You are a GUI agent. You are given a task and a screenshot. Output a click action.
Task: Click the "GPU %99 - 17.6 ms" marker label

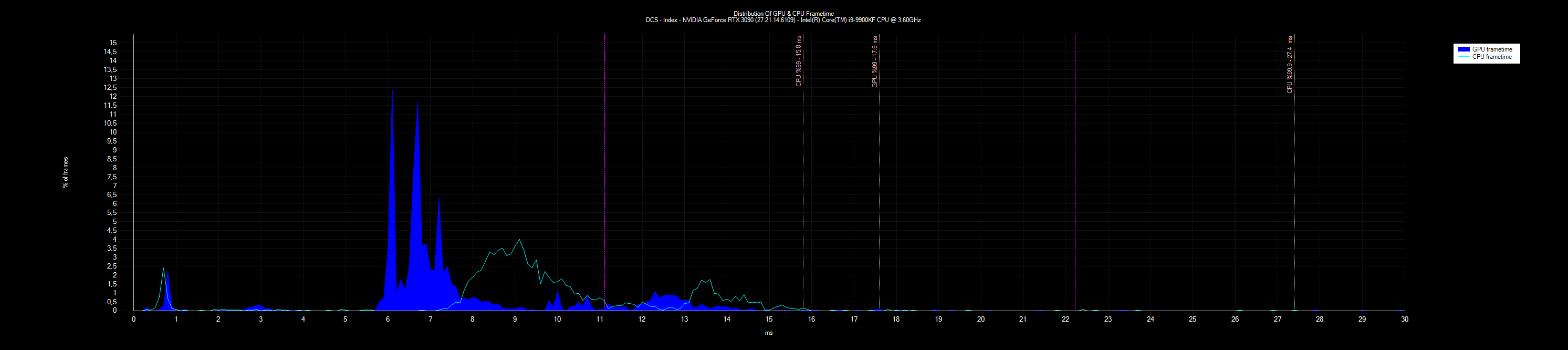coord(875,61)
